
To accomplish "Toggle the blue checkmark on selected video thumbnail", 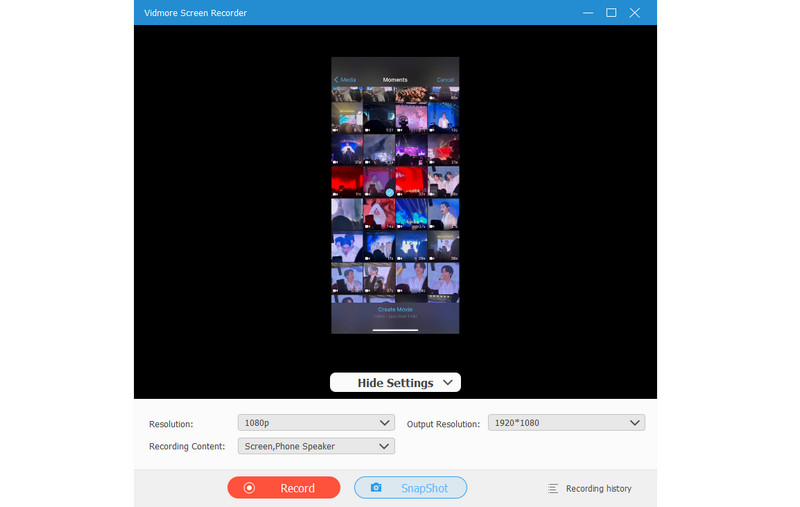I will 389,192.
